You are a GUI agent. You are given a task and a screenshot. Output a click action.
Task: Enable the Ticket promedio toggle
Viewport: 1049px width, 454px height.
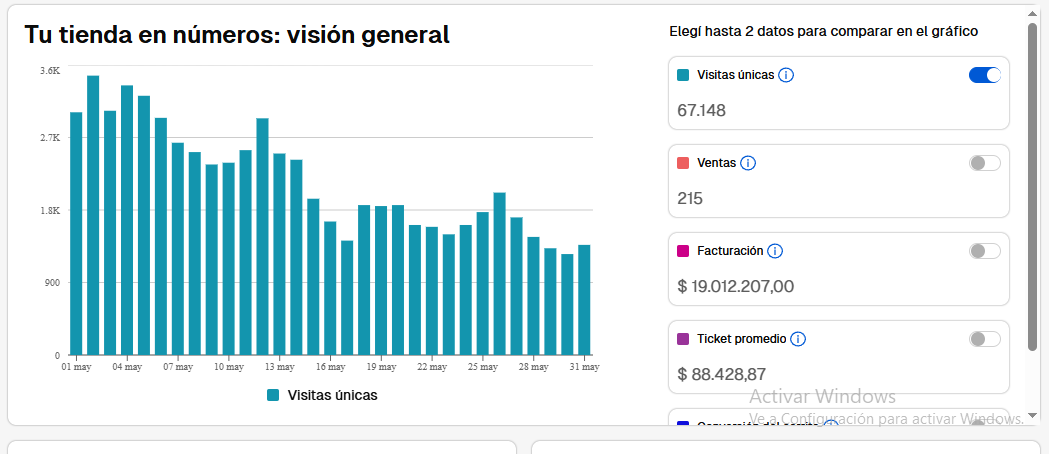coord(984,339)
